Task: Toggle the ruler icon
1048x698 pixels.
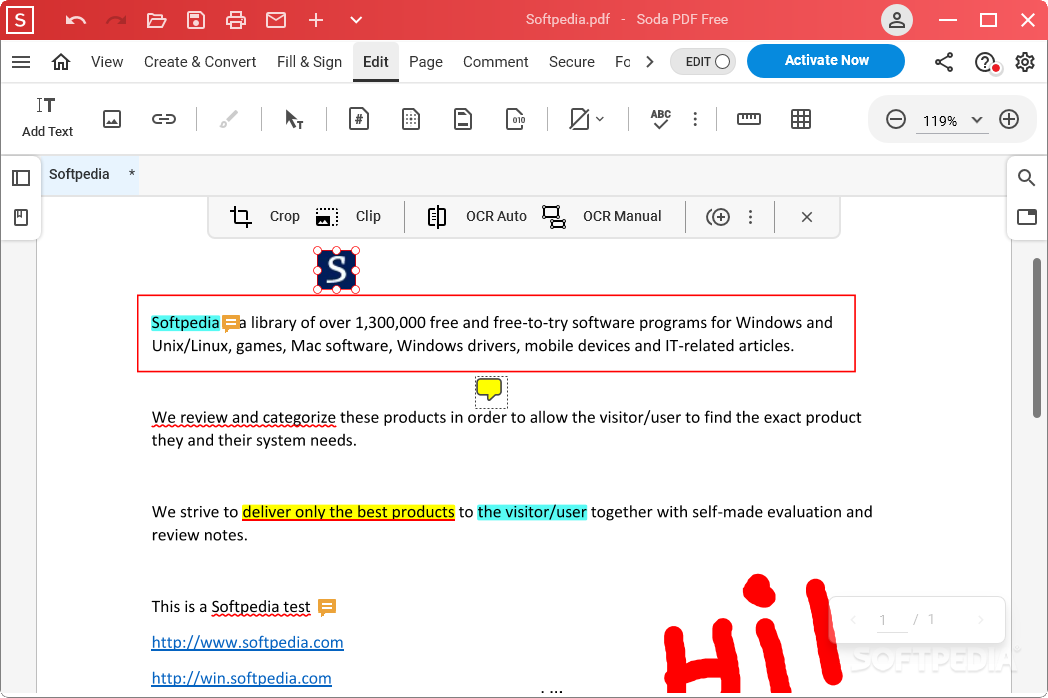Action: (749, 119)
